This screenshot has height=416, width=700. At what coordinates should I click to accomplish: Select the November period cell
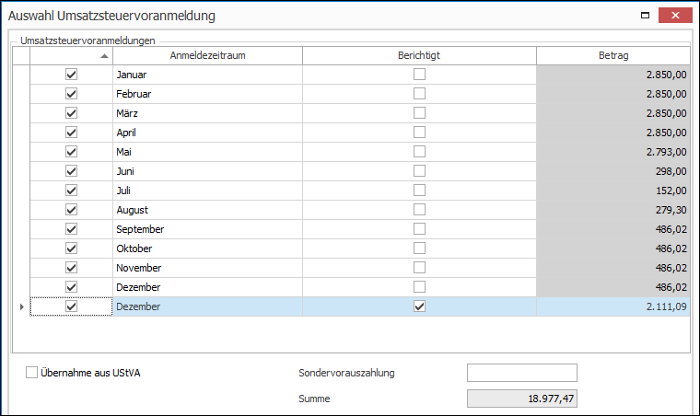(208, 268)
